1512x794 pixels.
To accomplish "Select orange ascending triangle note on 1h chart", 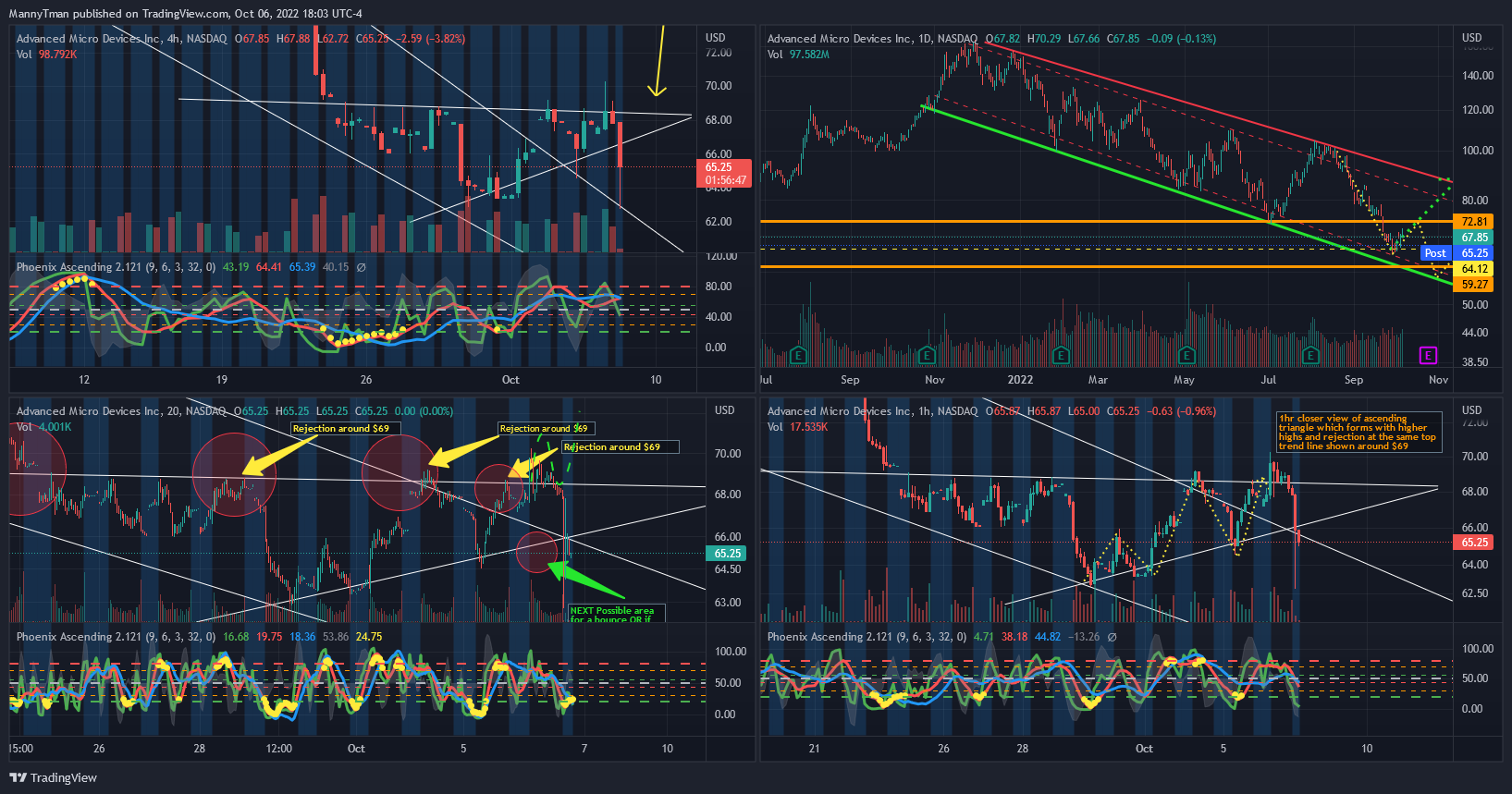I will [x=1358, y=432].
